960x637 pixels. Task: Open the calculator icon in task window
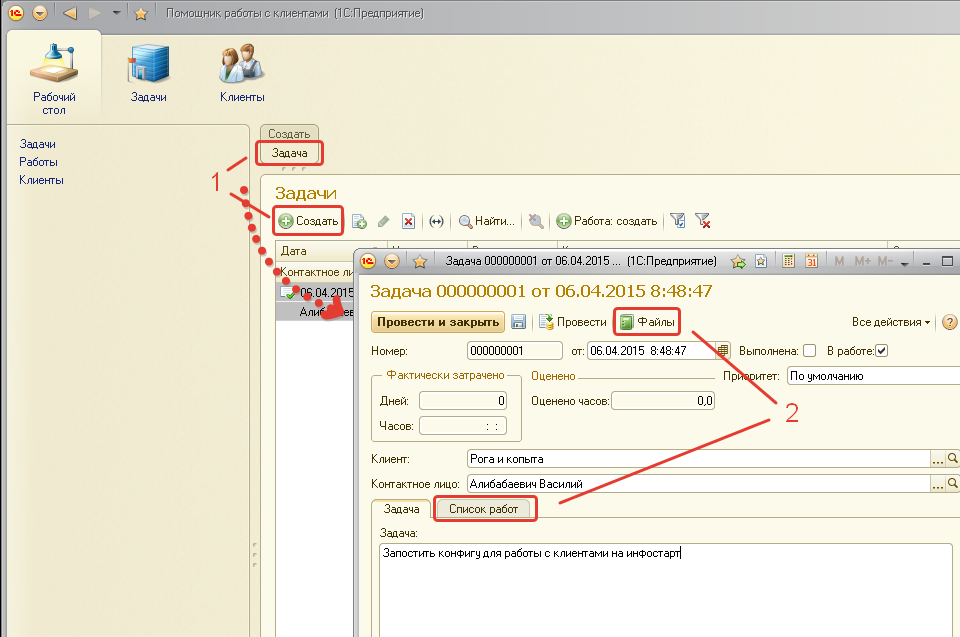pyautogui.click(x=789, y=262)
